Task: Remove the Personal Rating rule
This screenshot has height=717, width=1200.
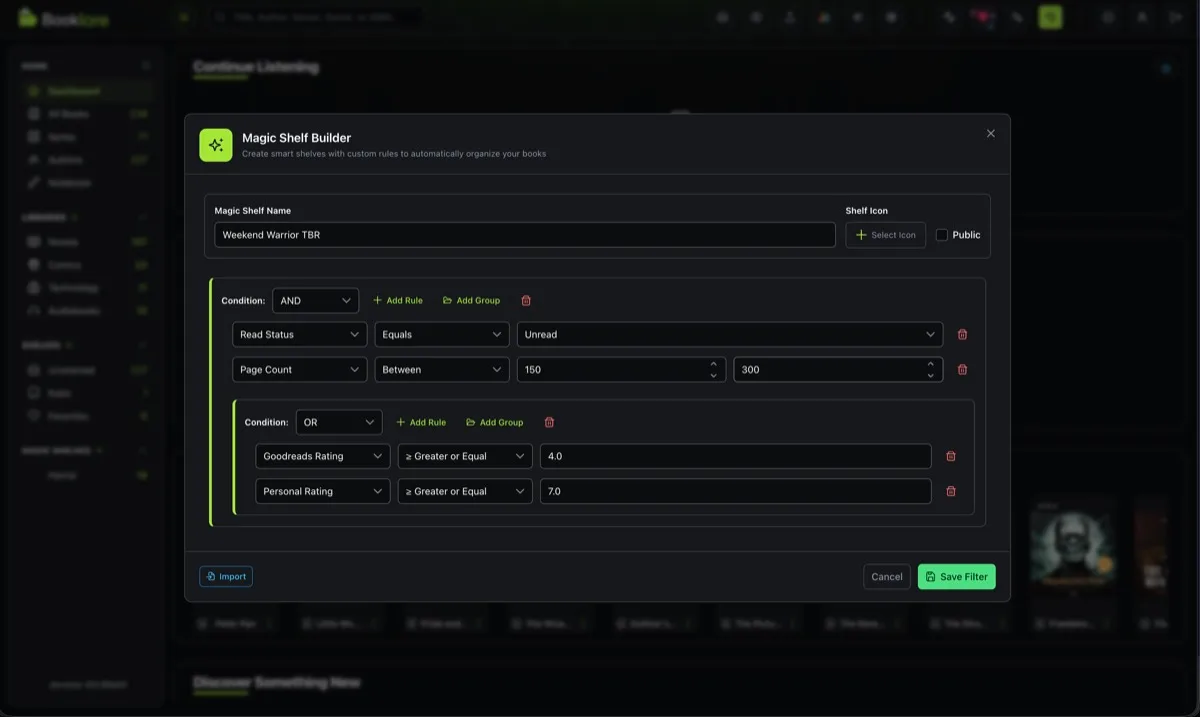Action: coord(951,491)
